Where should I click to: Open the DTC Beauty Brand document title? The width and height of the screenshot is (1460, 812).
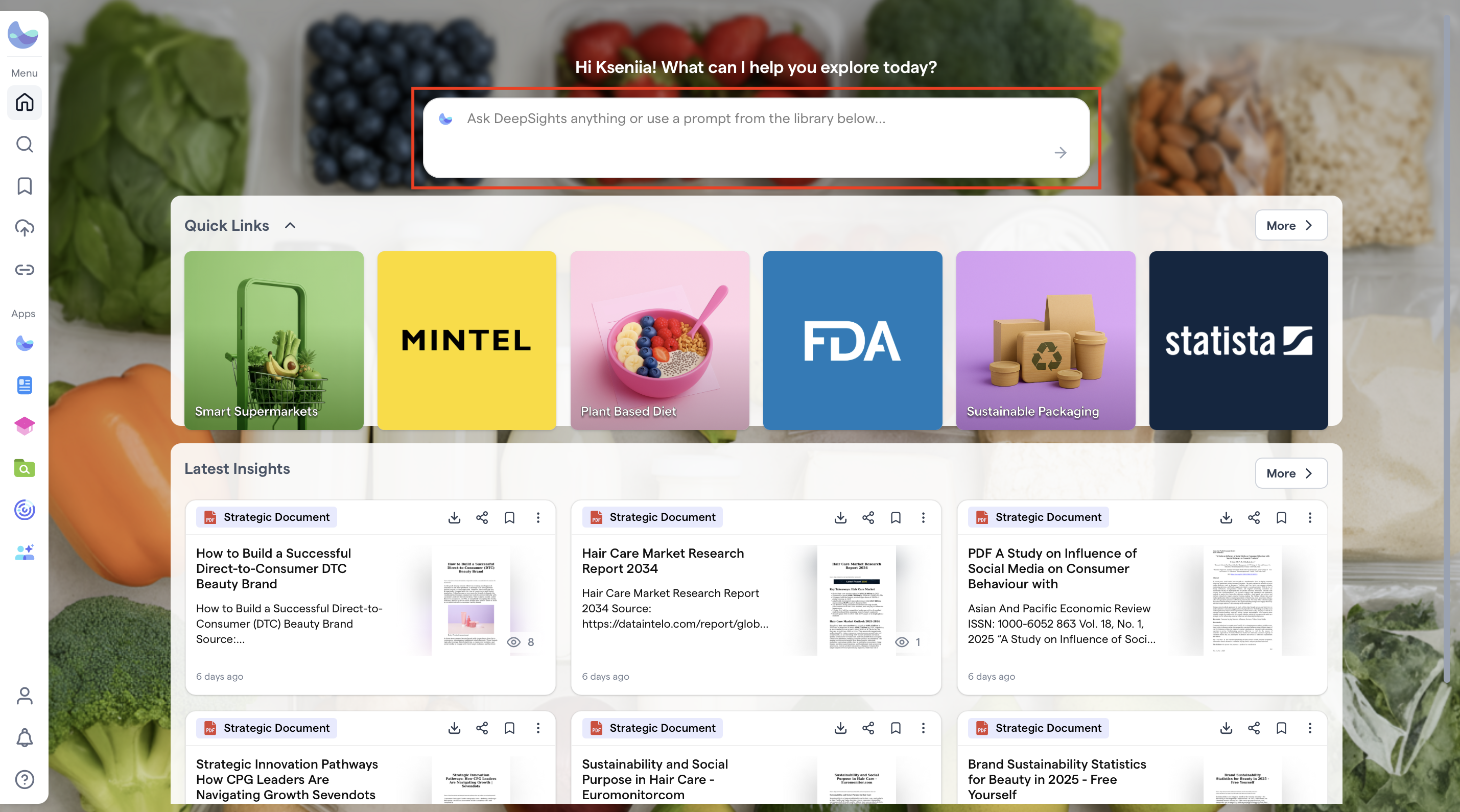[x=273, y=568]
